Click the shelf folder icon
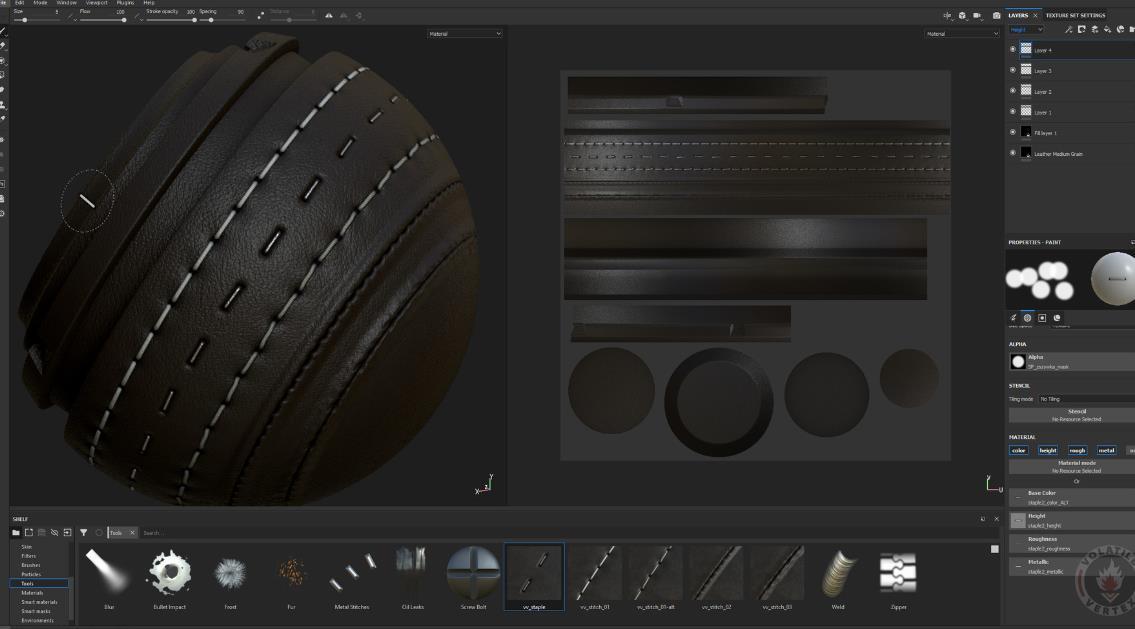The height and width of the screenshot is (629, 1135). (x=16, y=533)
